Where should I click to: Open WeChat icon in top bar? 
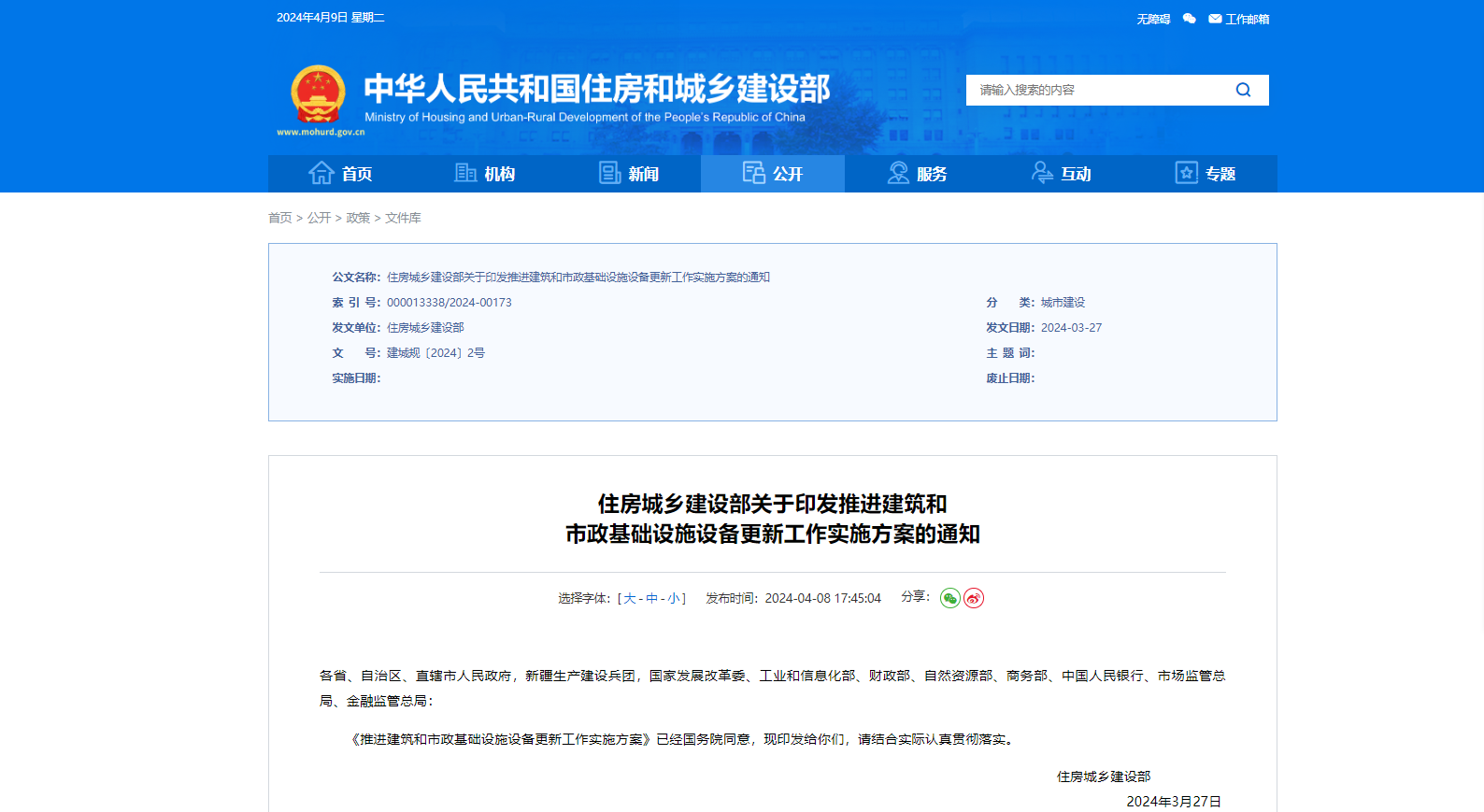1189,19
